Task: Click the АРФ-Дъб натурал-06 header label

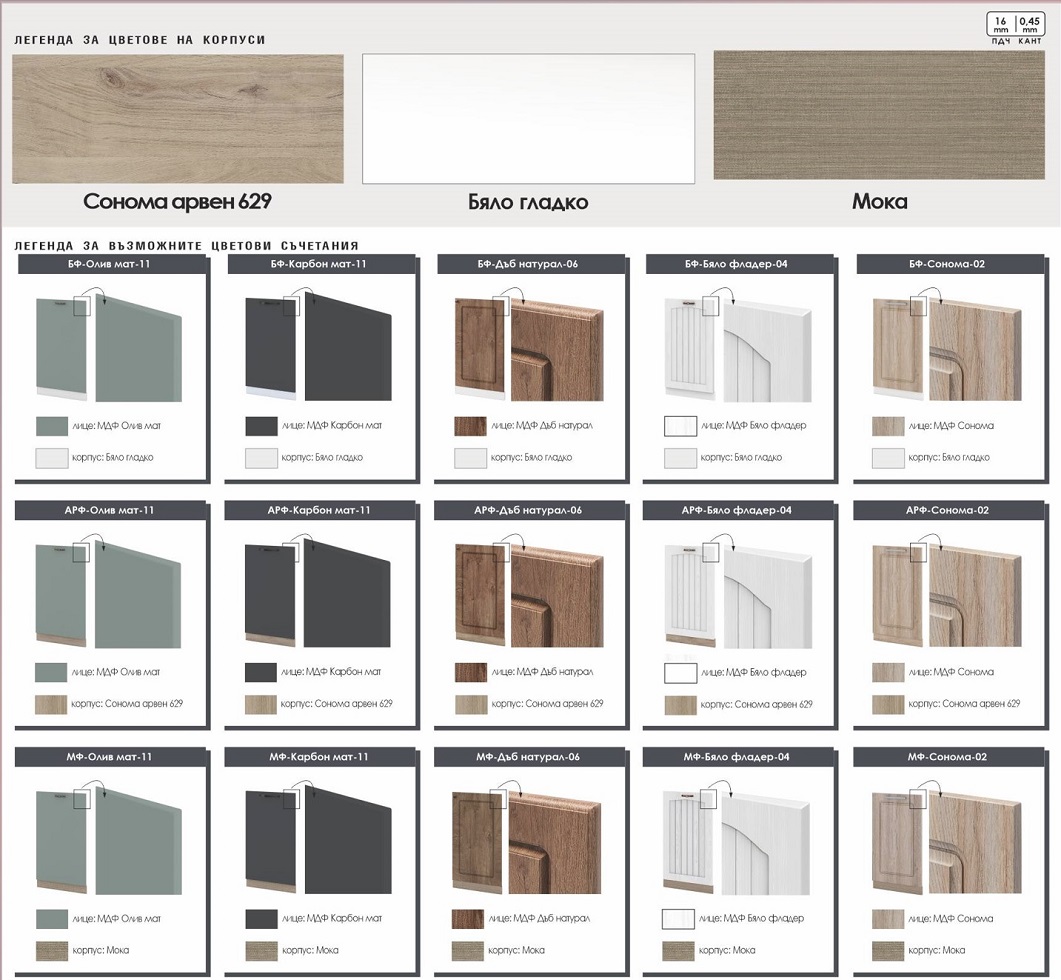Action: (x=529, y=510)
